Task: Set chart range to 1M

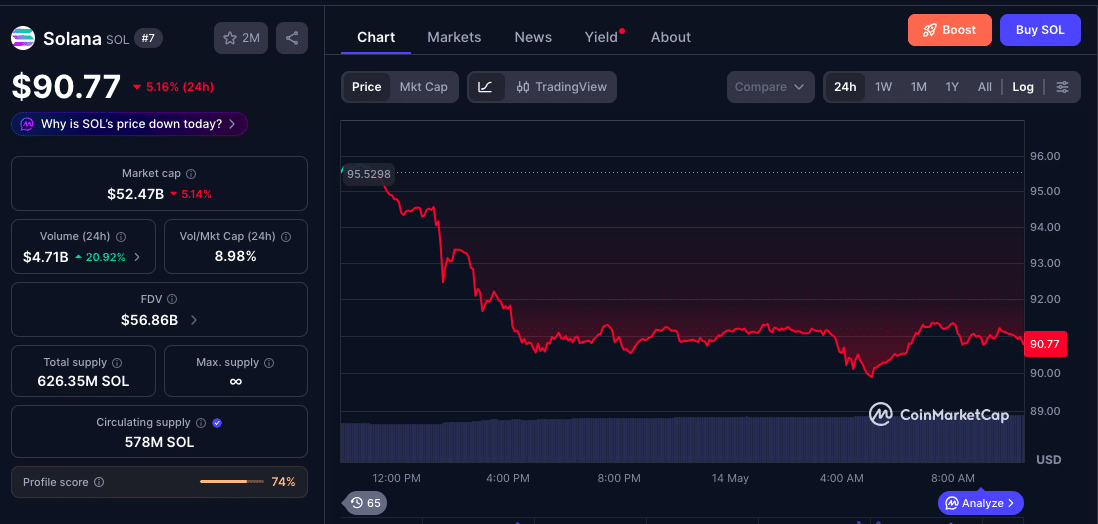Action: (919, 87)
